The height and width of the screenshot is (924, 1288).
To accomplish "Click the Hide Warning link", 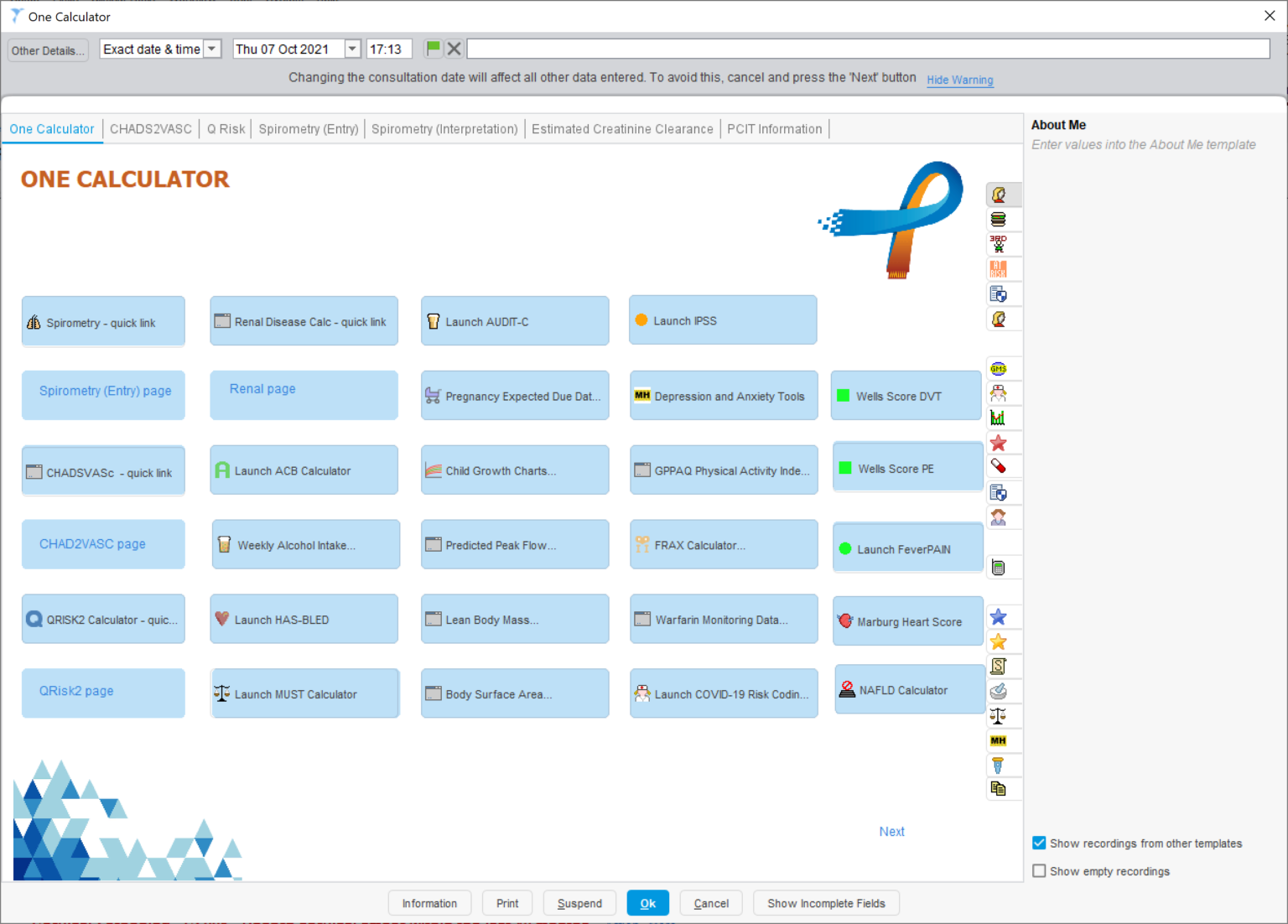I will 959,80.
